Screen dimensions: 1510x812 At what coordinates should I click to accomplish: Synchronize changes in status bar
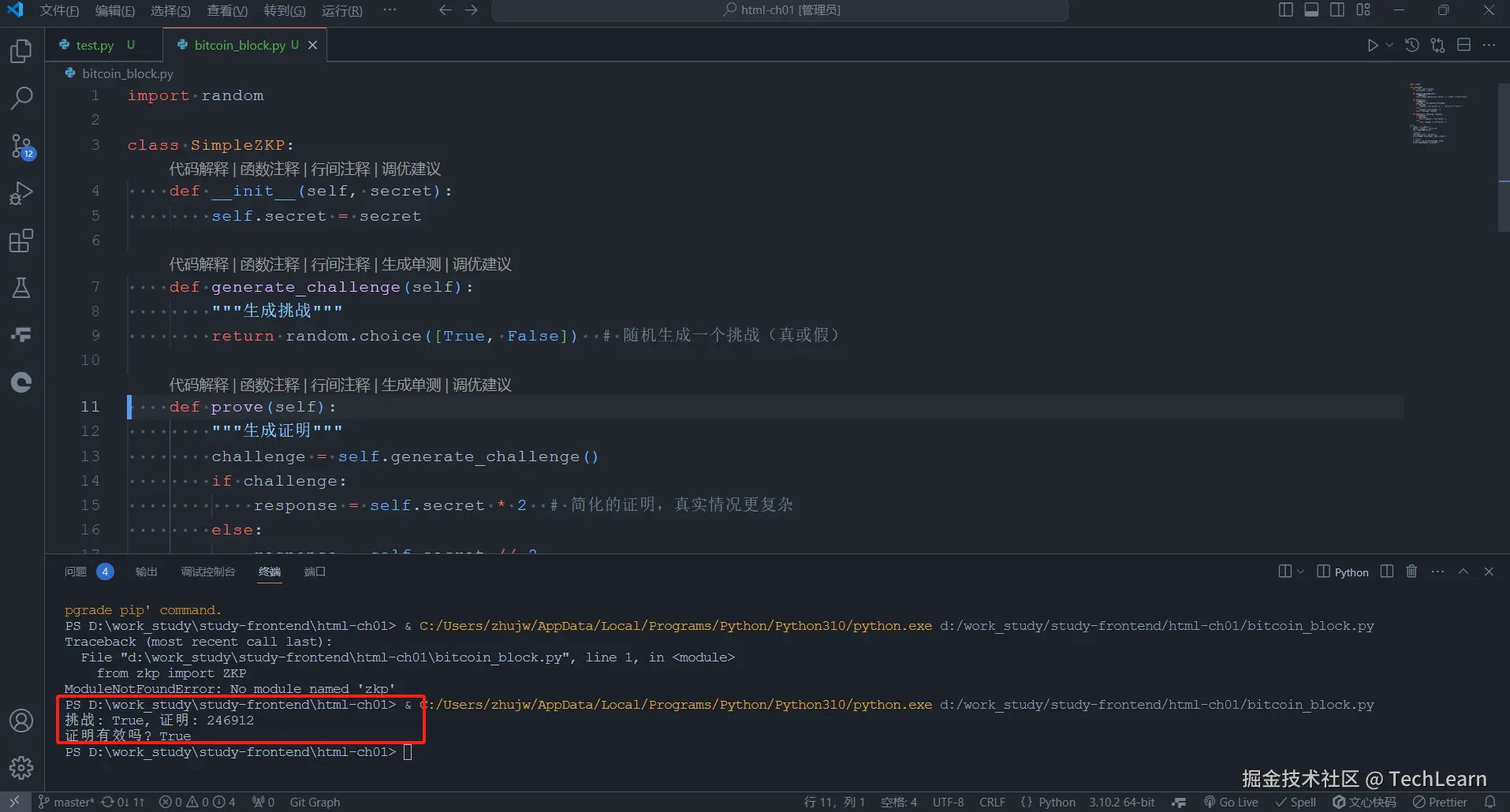coord(124,802)
